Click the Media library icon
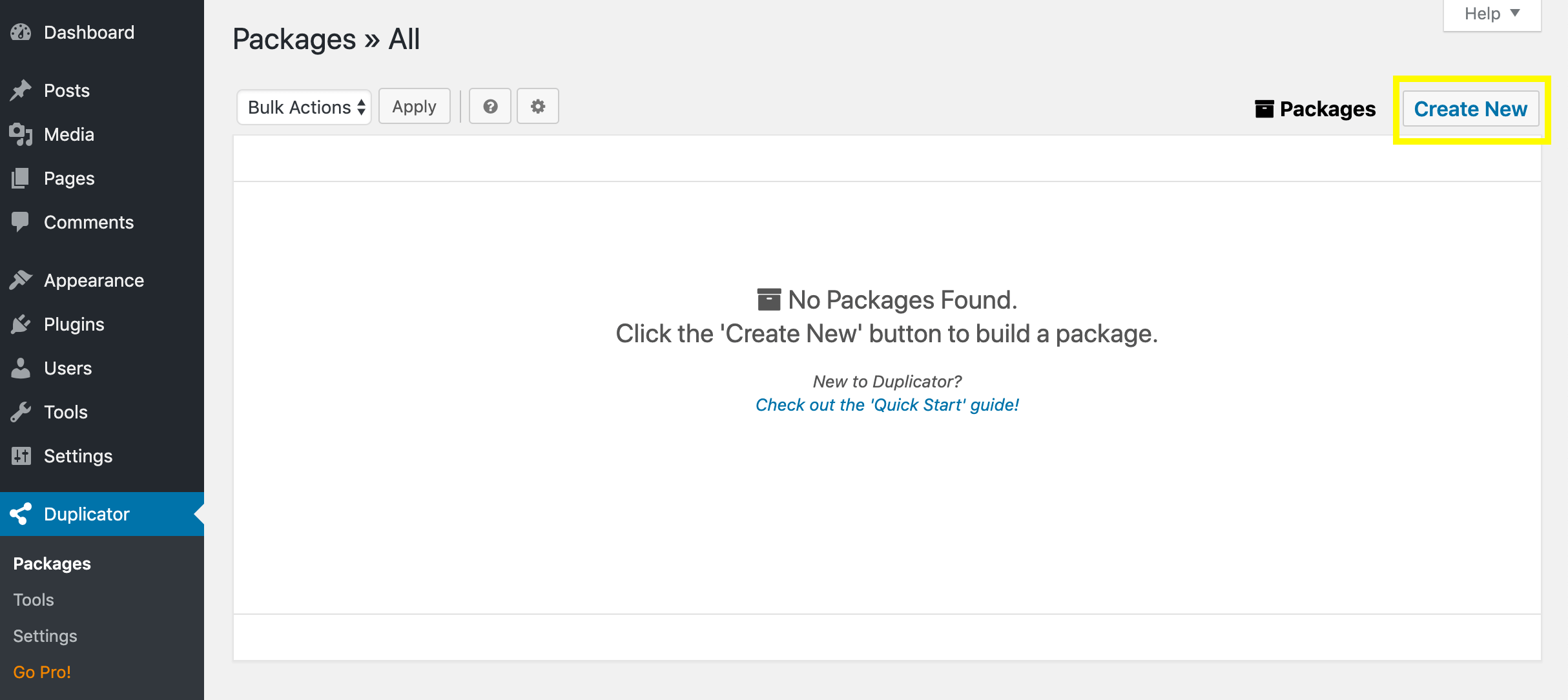Screen dimensions: 1568x700 coord(21,134)
